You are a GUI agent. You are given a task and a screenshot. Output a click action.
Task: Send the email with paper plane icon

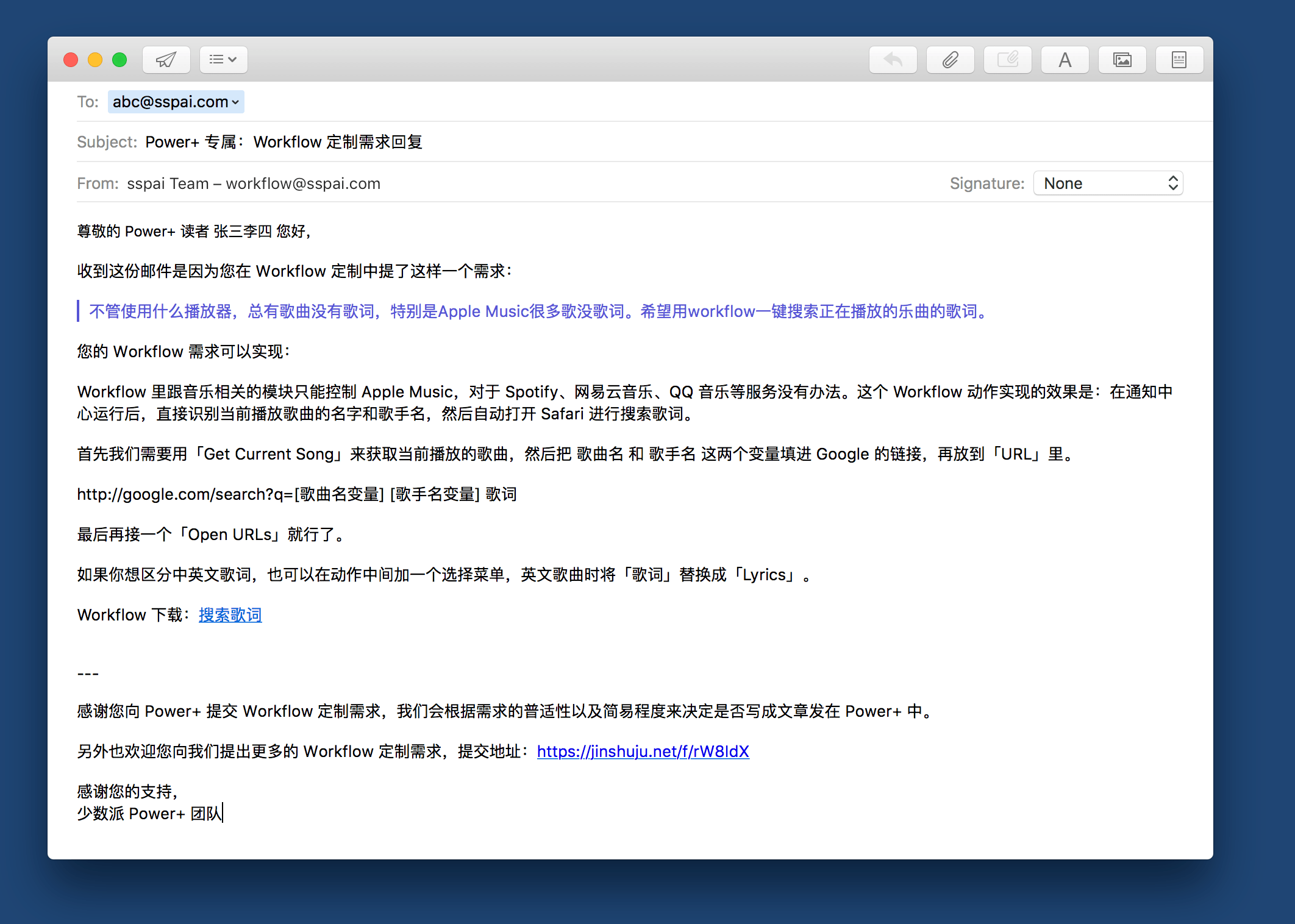click(x=166, y=60)
